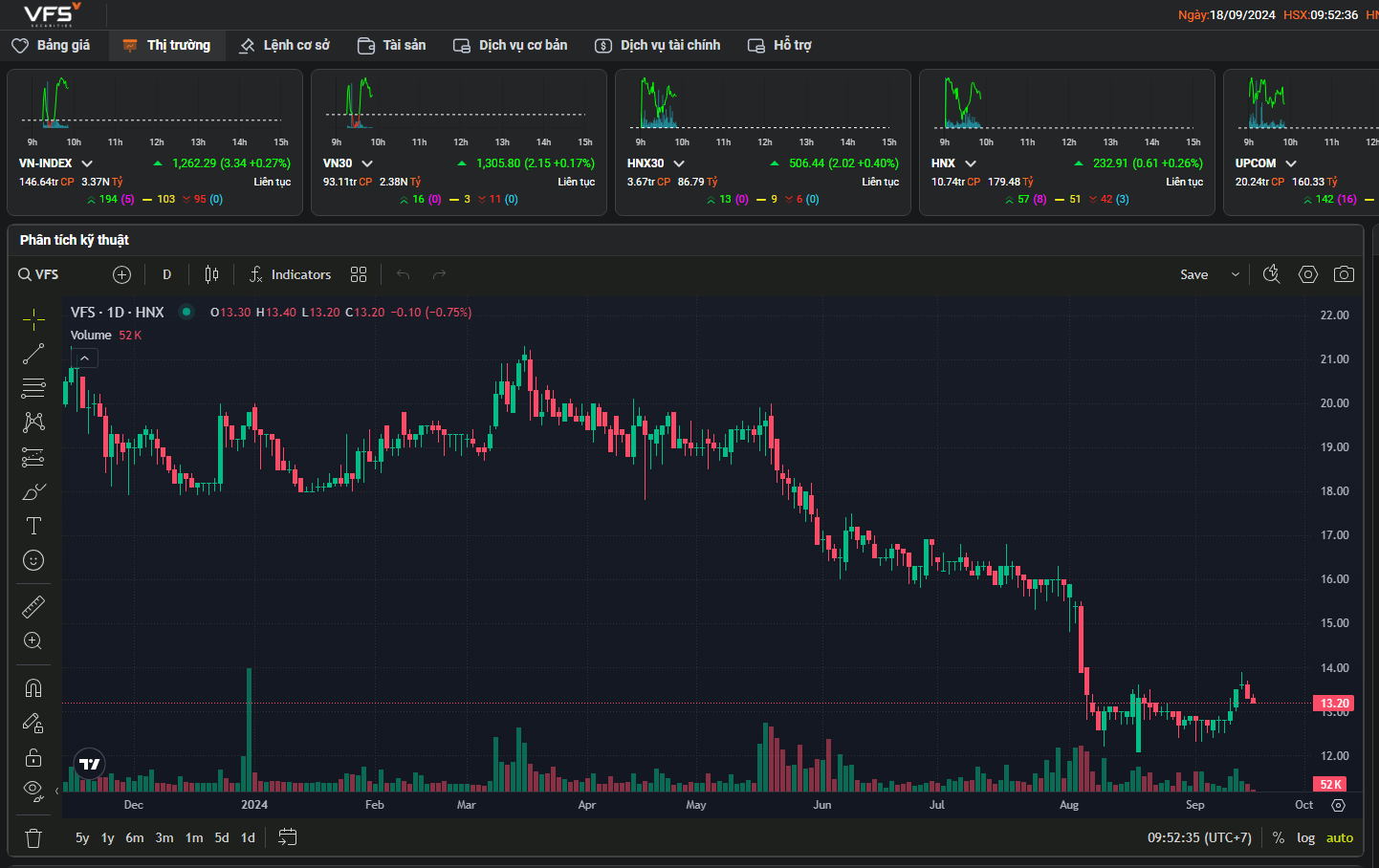
Task: Click the VFS logo at top left
Action: click(x=52, y=13)
